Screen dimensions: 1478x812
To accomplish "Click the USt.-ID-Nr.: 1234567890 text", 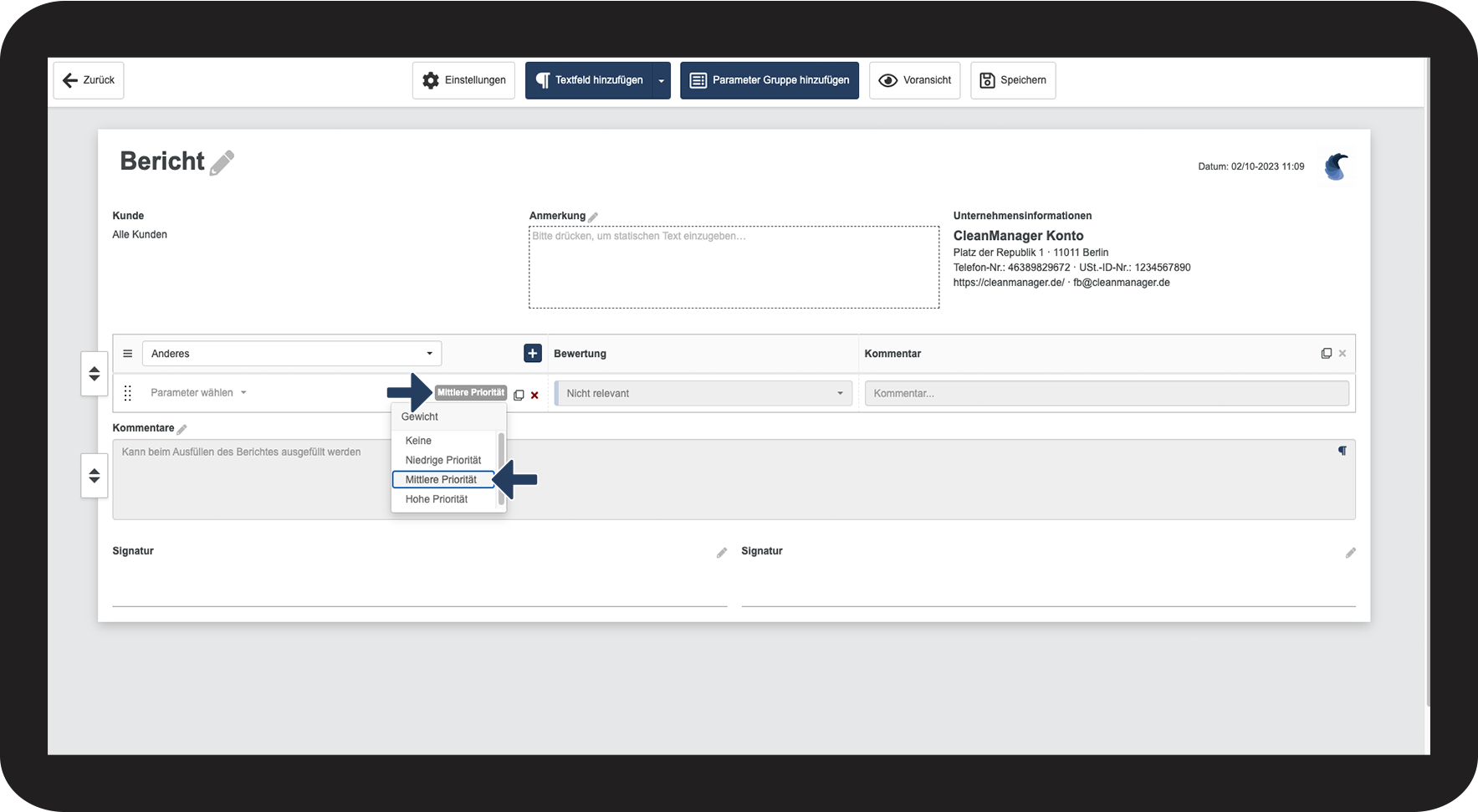I will 1134,268.
